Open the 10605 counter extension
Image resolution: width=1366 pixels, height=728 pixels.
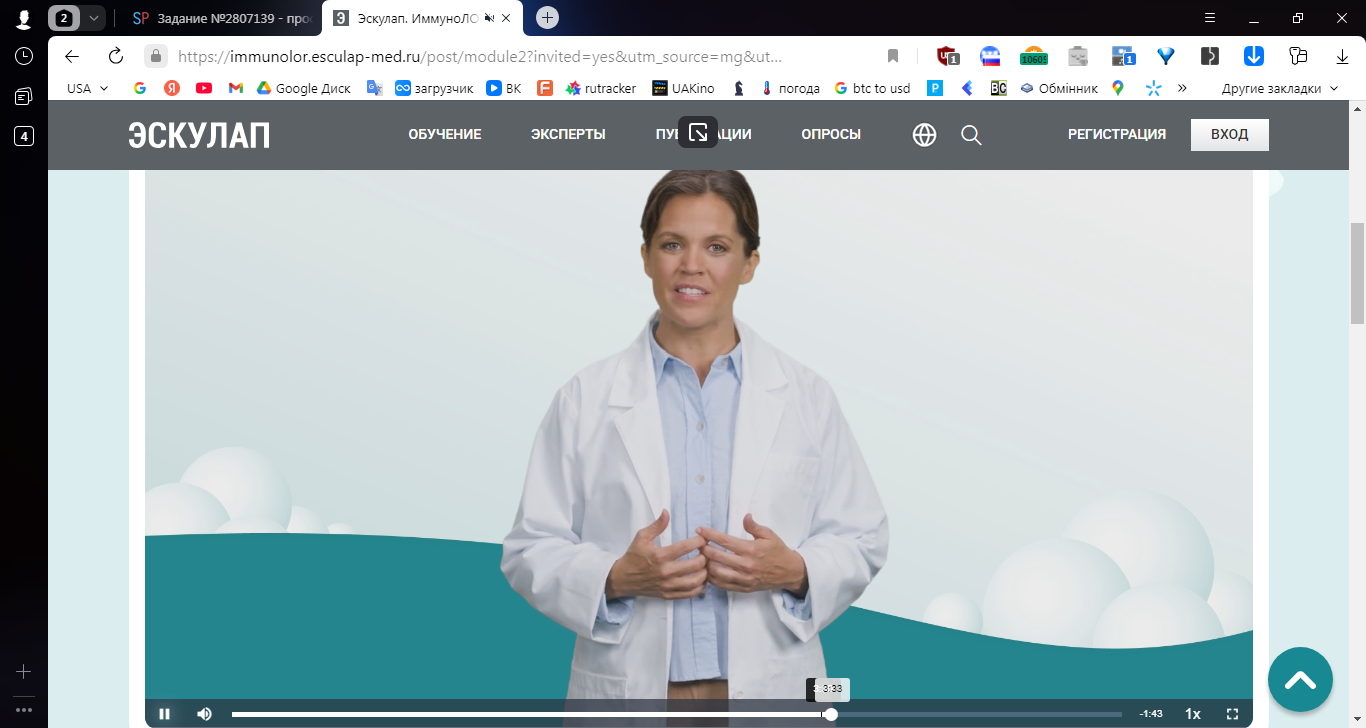point(1034,56)
